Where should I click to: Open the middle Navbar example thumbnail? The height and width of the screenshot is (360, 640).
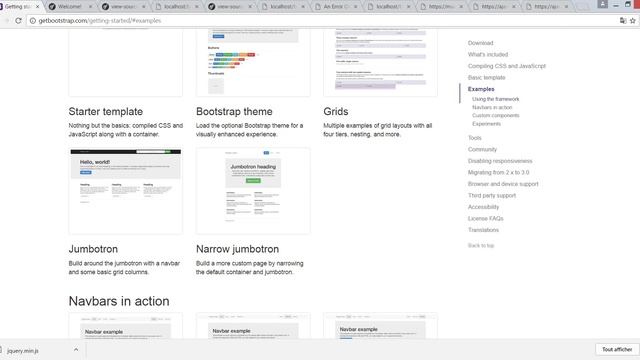pos(253,326)
